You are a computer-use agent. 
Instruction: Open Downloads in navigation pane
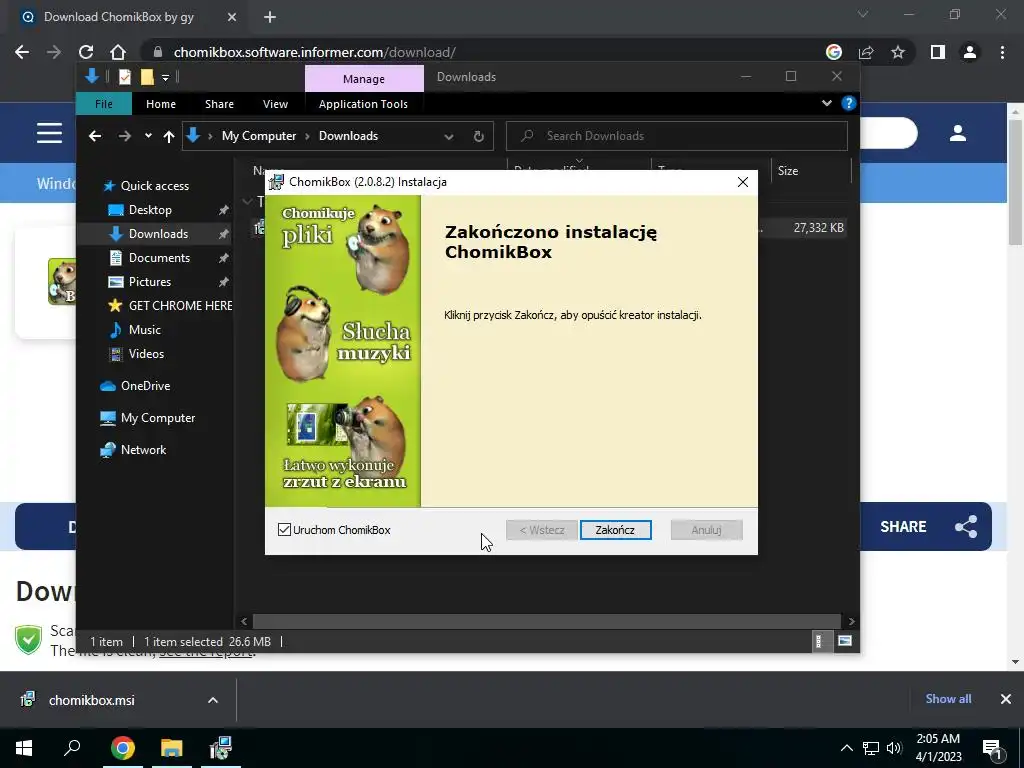[158, 234]
